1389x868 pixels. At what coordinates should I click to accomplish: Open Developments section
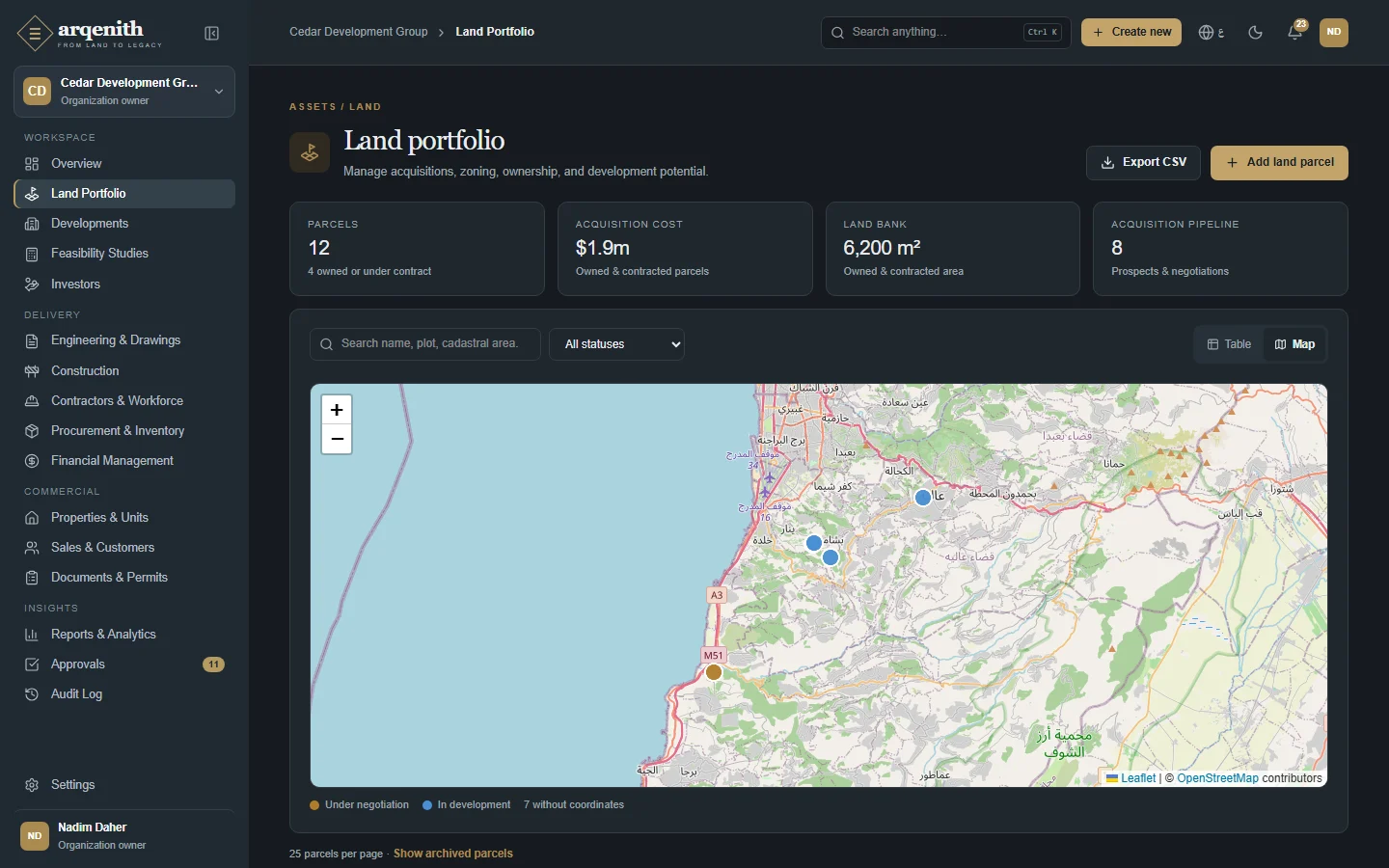[124, 224]
